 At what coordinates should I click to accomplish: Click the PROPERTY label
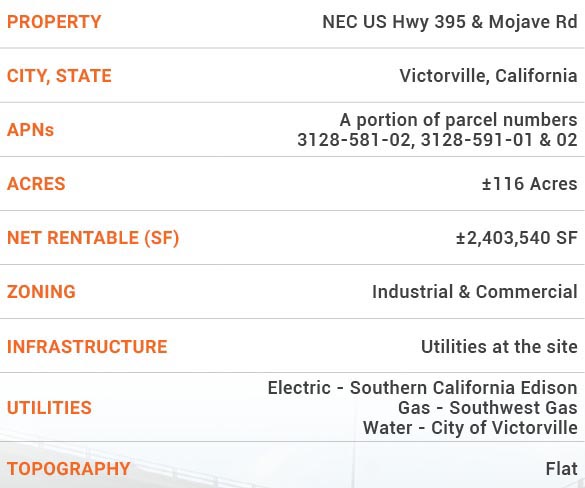[x=54, y=22]
